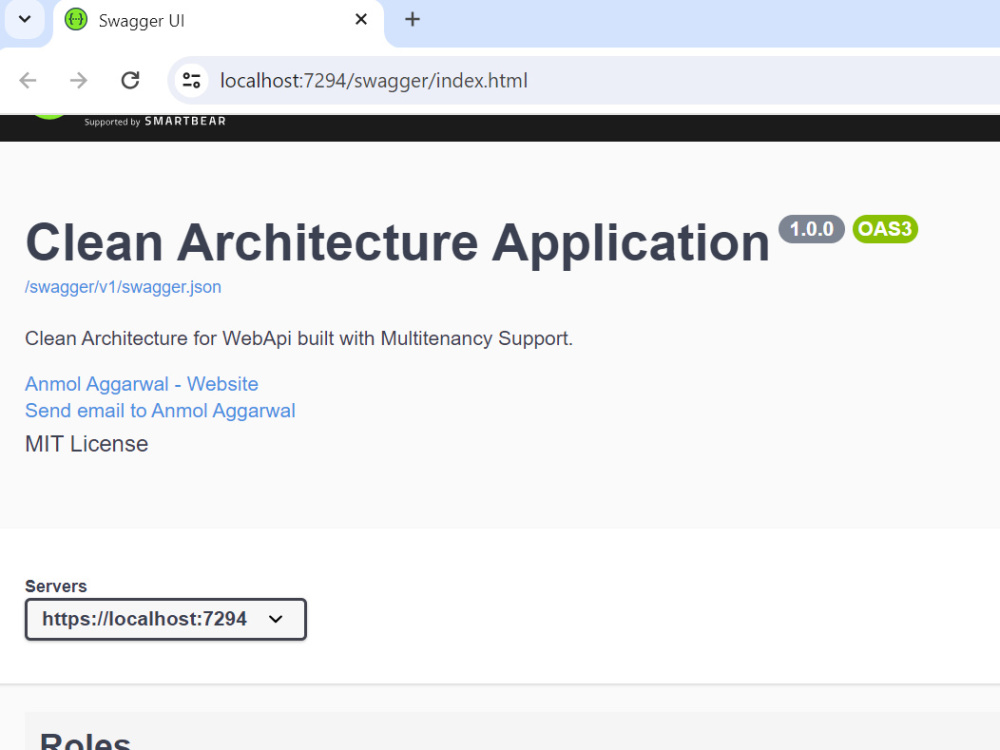Close the Swagger UI tab
This screenshot has height=750, width=1000.
(361, 20)
